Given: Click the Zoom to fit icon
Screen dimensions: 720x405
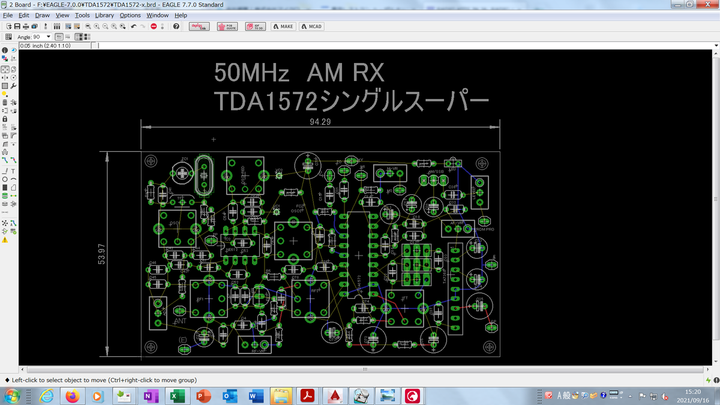Looking at the screenshot, I should point(88,26).
